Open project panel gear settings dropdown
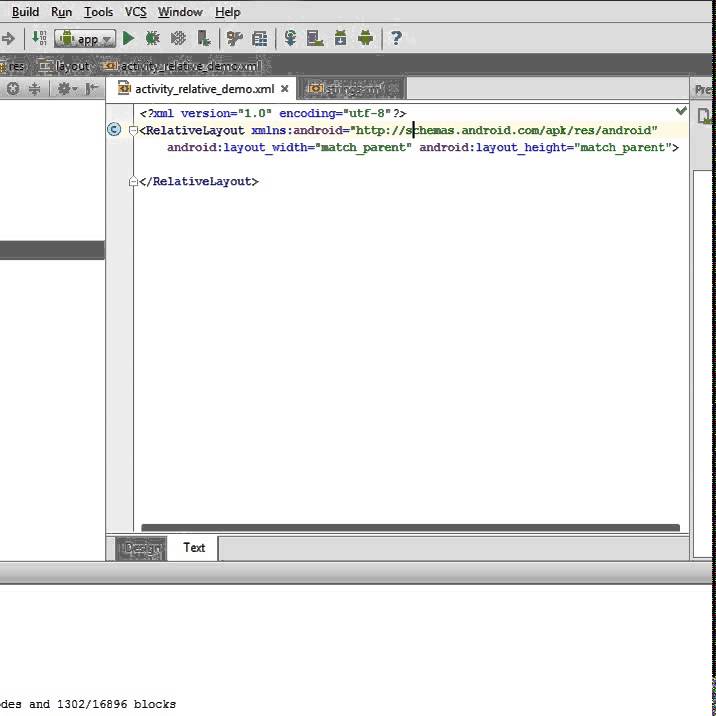The image size is (716, 716). pos(67,89)
